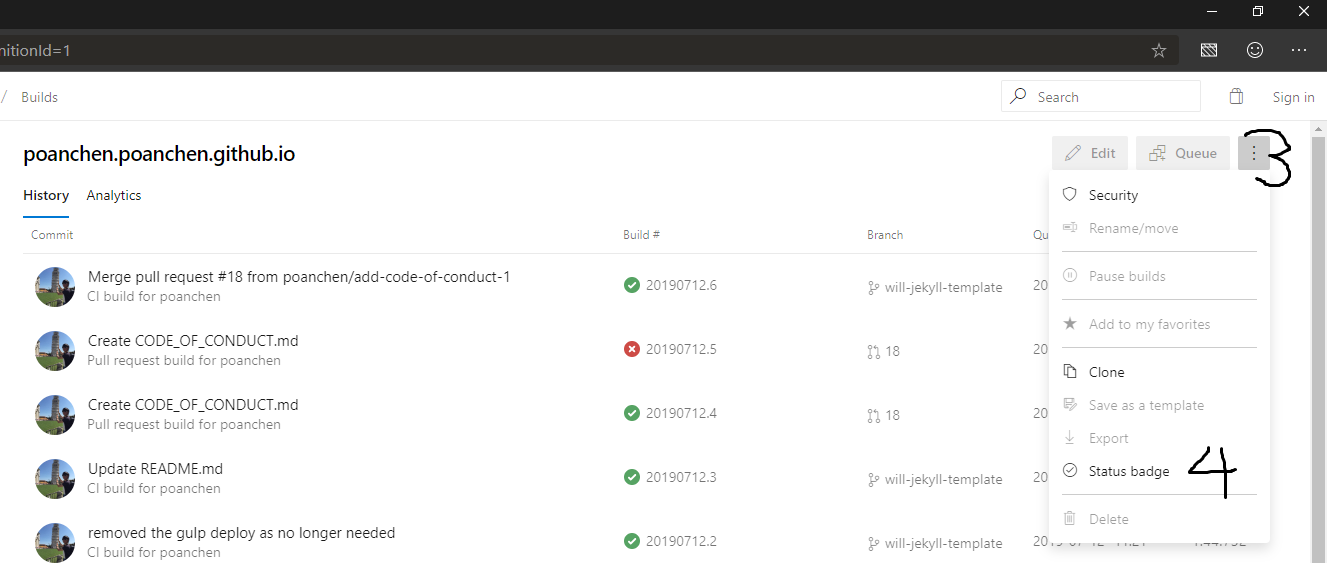Viewport: 1327px width, 563px height.
Task: Click the Status badge check-circle icon
Action: click(1069, 470)
